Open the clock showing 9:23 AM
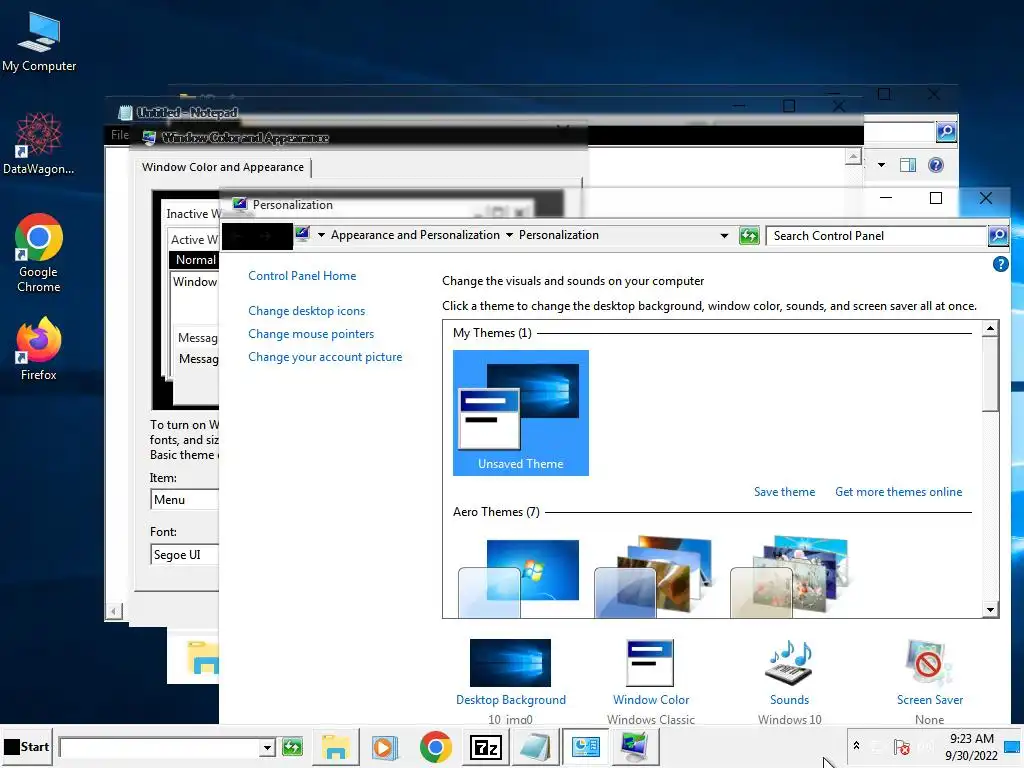This screenshot has height=768, width=1024. 971,746
